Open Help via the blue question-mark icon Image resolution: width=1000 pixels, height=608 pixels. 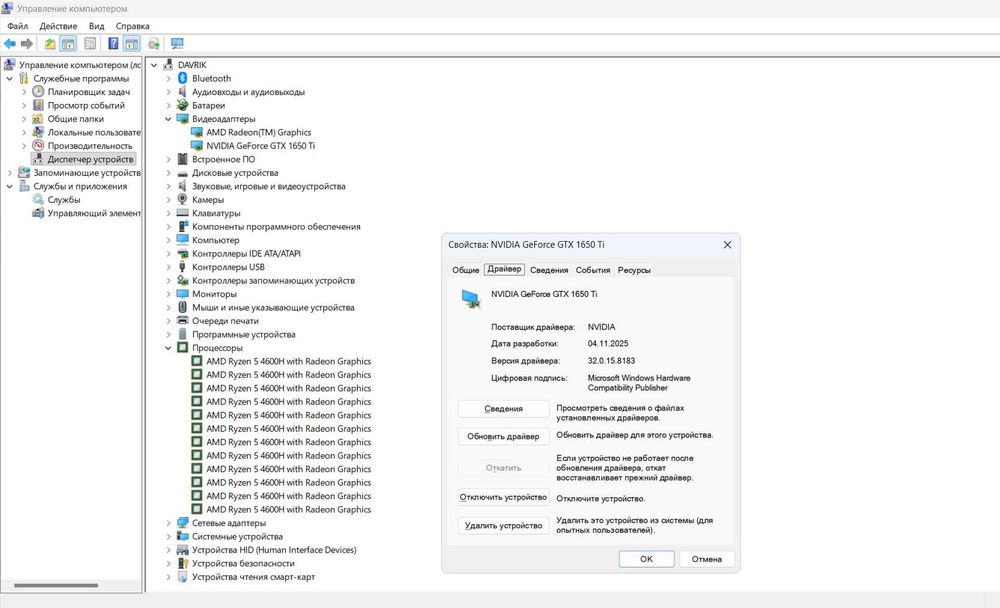pyautogui.click(x=113, y=43)
